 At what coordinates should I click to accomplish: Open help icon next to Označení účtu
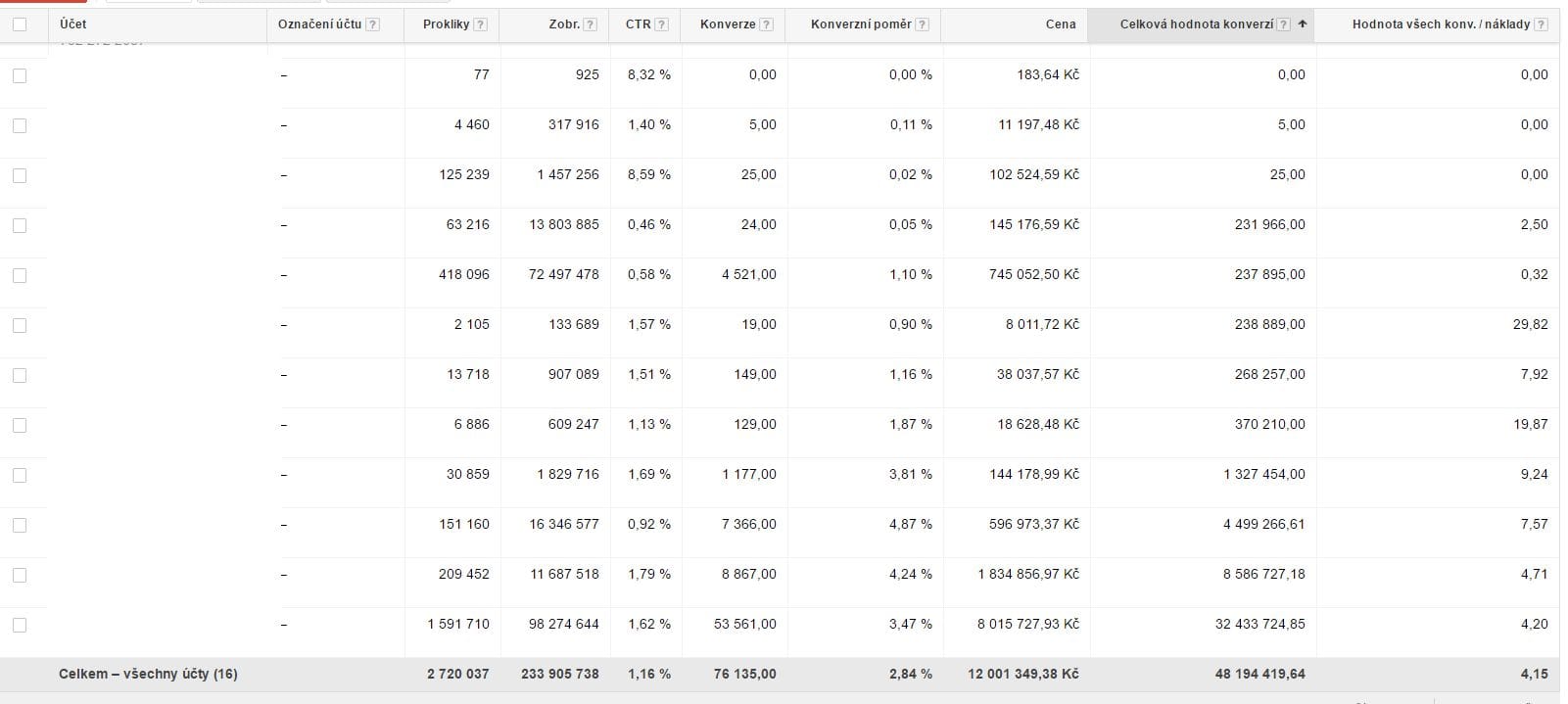click(373, 24)
